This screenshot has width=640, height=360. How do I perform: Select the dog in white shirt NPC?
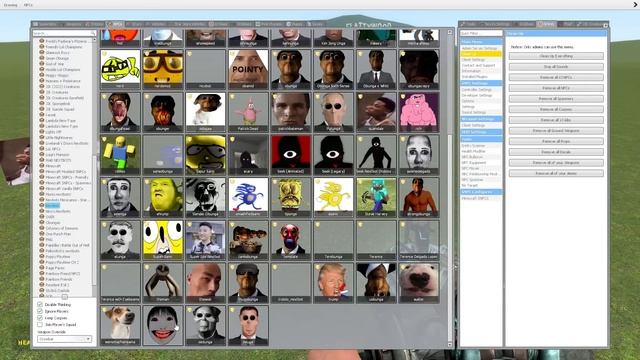[205, 112]
